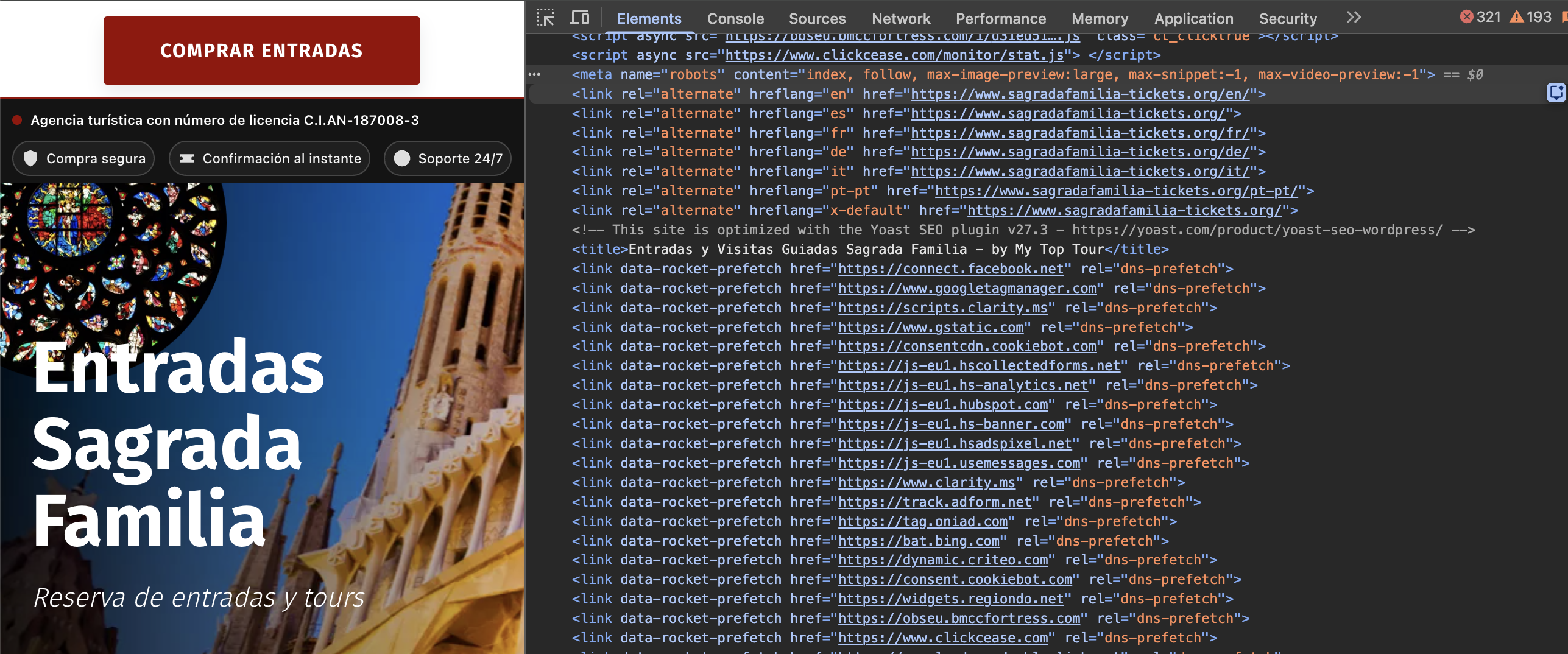Click the yellow warning count 193
1568x654 pixels.
pyautogui.click(x=1530, y=17)
